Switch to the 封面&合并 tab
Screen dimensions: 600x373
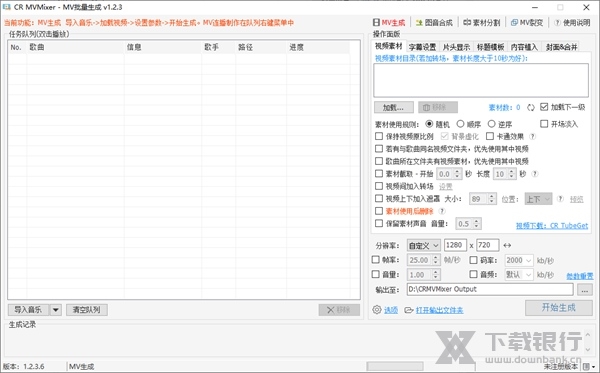(x=561, y=47)
